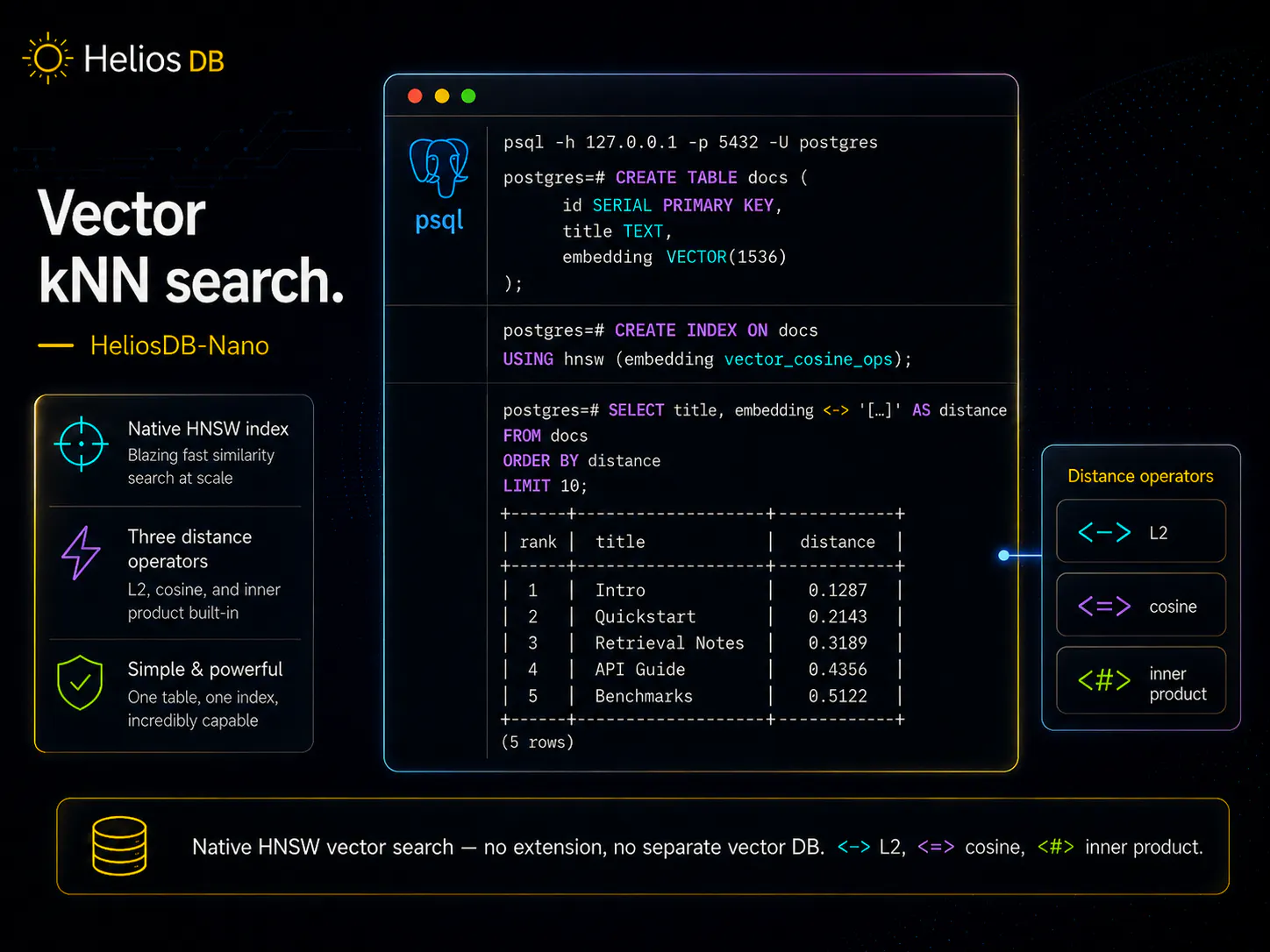
Task: Click the Vector kNN search headline
Action: pos(191,247)
